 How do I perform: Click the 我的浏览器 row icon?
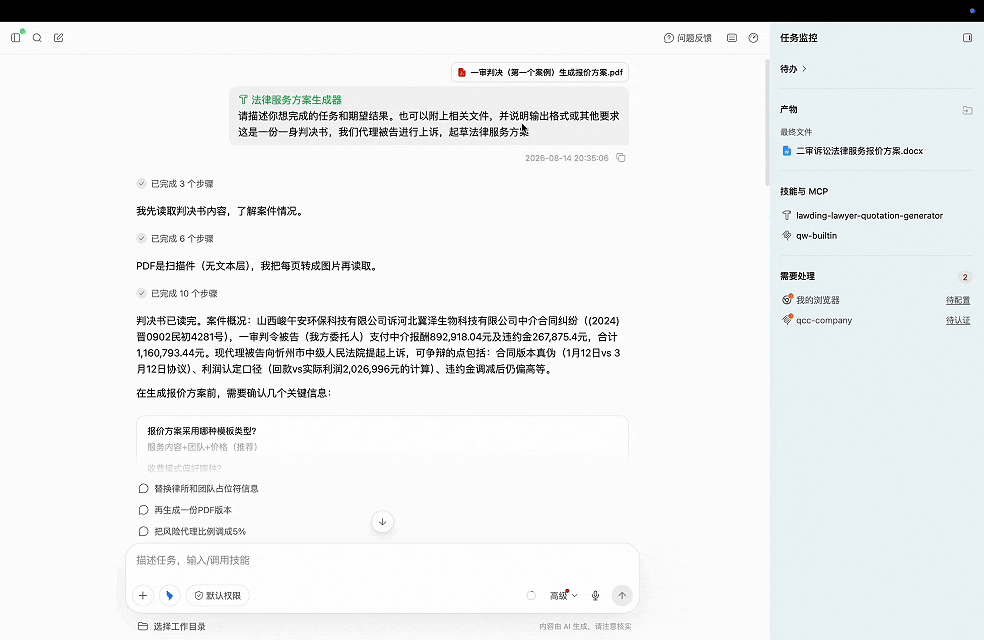pos(787,299)
